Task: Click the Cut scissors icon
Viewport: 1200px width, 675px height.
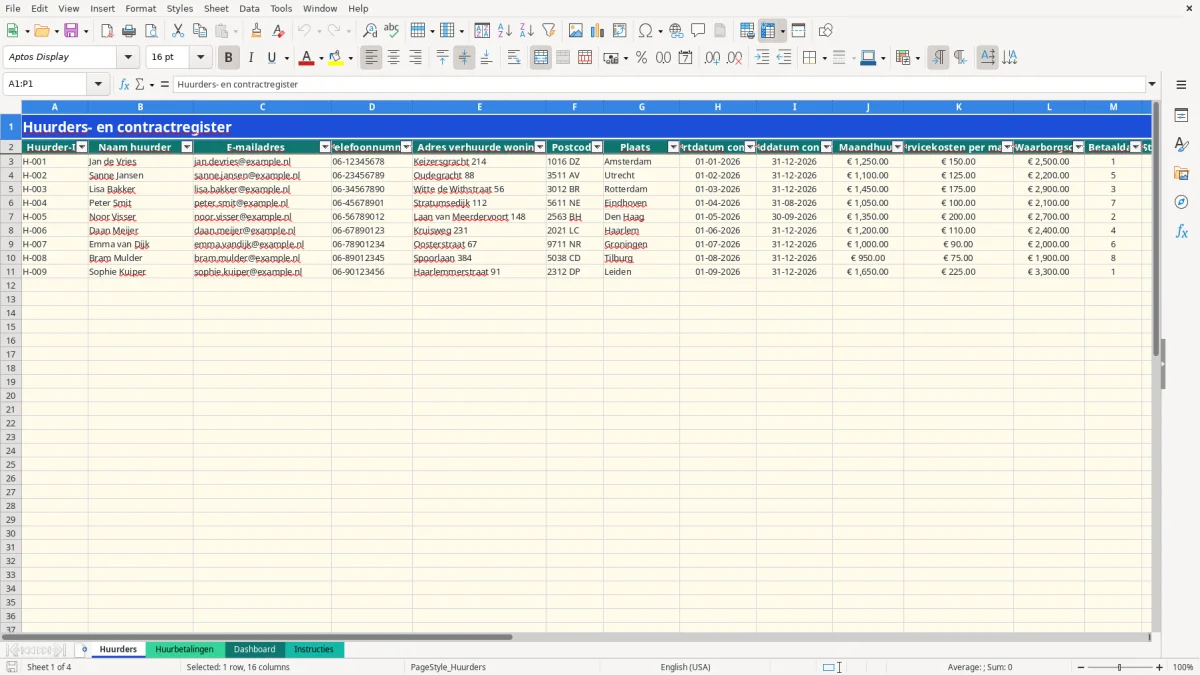Action: point(178,31)
